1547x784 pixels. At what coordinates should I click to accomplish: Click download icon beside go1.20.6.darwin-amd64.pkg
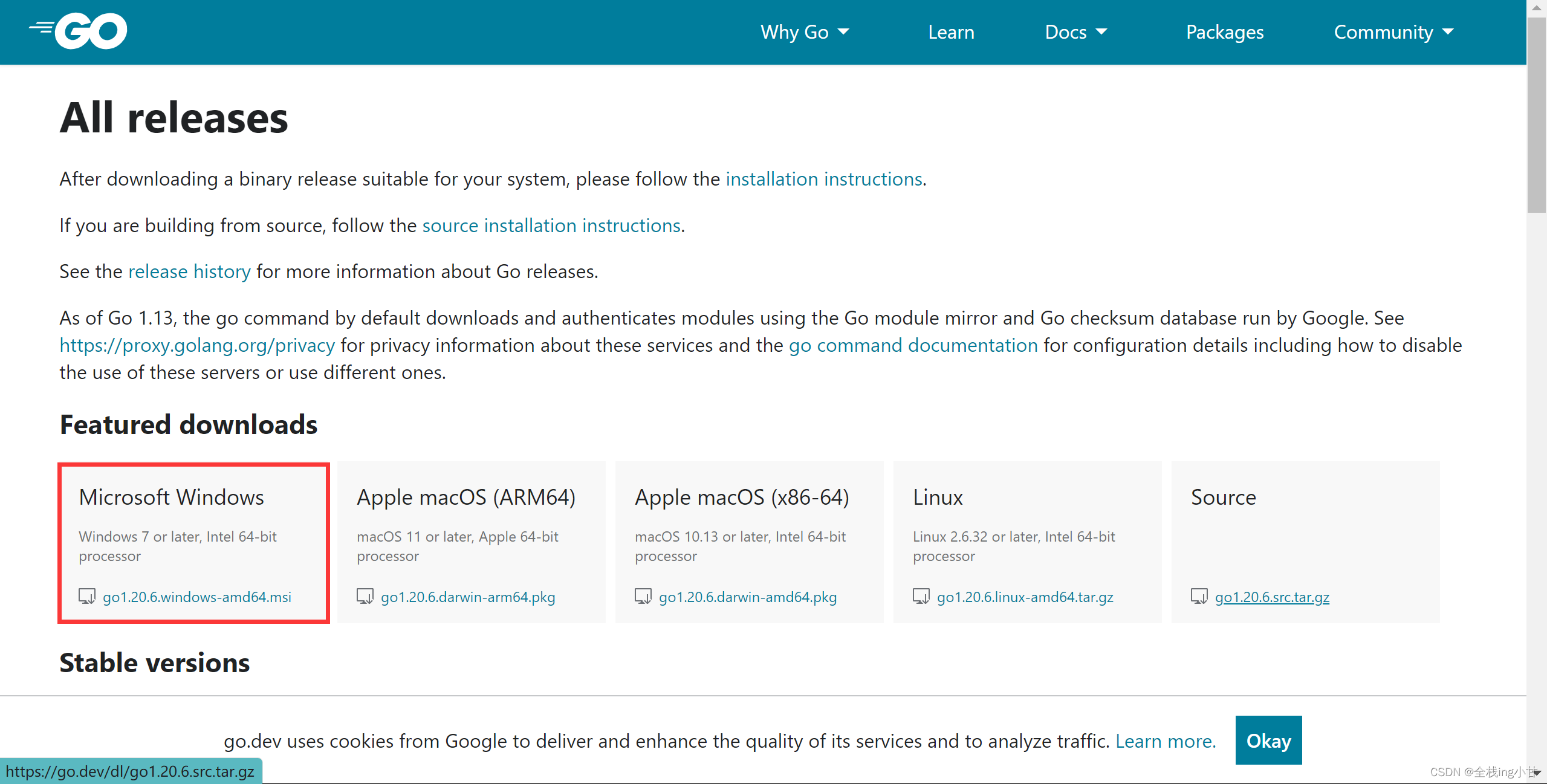click(x=643, y=597)
